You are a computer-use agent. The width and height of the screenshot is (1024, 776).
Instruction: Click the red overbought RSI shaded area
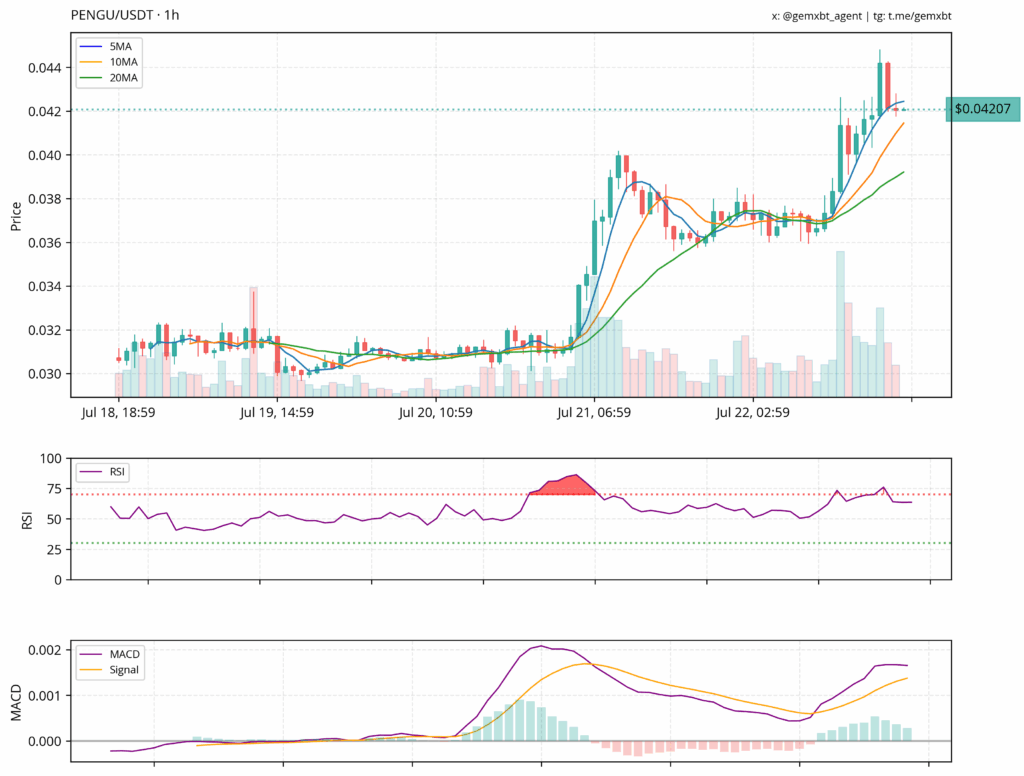[x=562, y=487]
